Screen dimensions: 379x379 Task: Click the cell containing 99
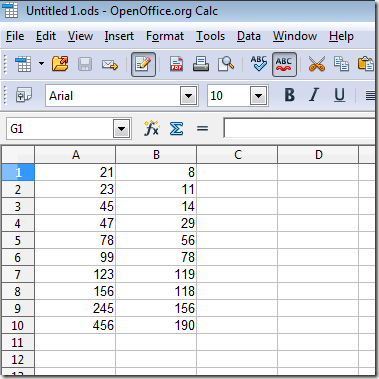point(75,257)
